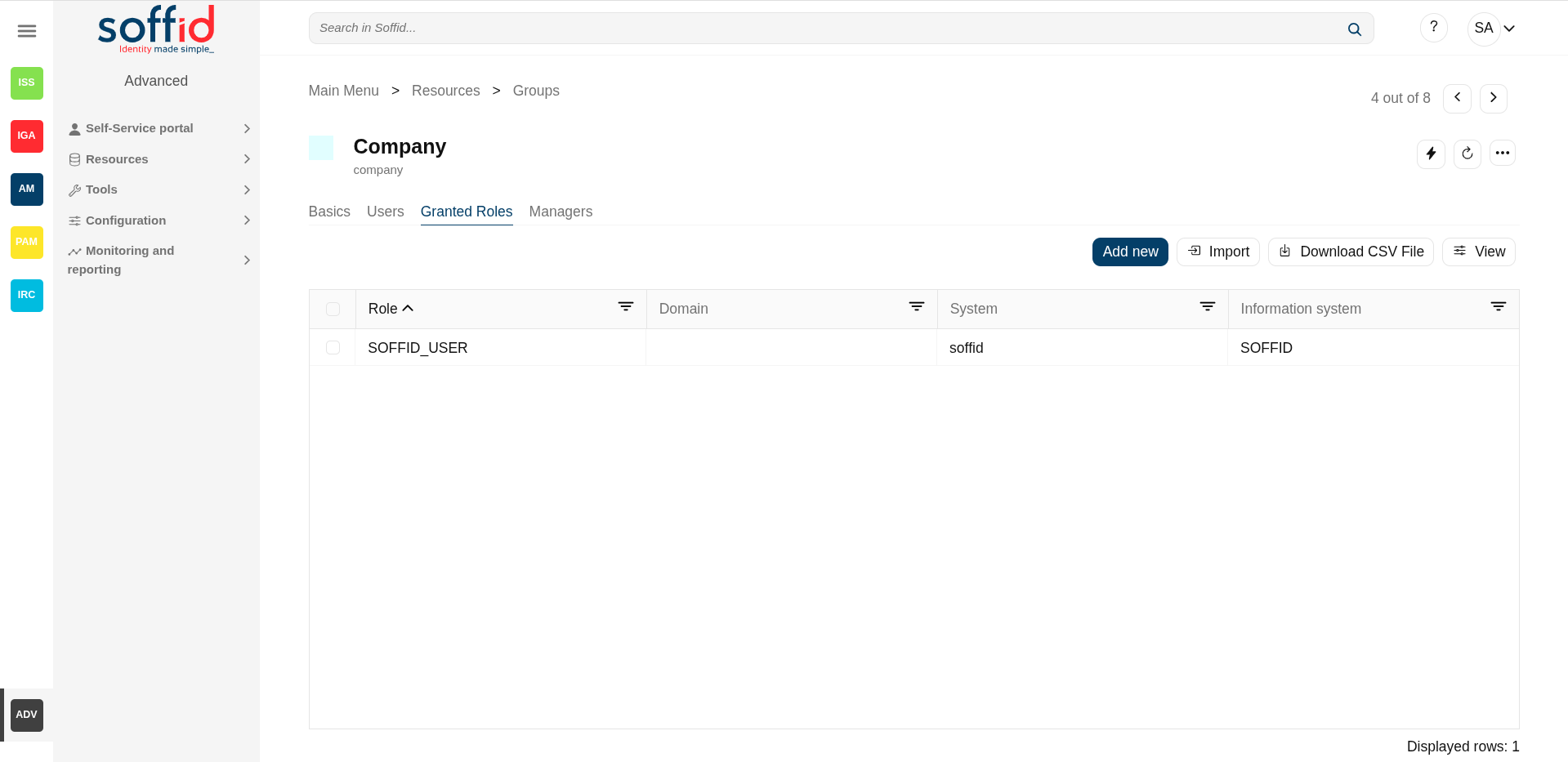Open the three-dots more options menu
Screen dimensions: 1568x762
pyautogui.click(x=1502, y=153)
